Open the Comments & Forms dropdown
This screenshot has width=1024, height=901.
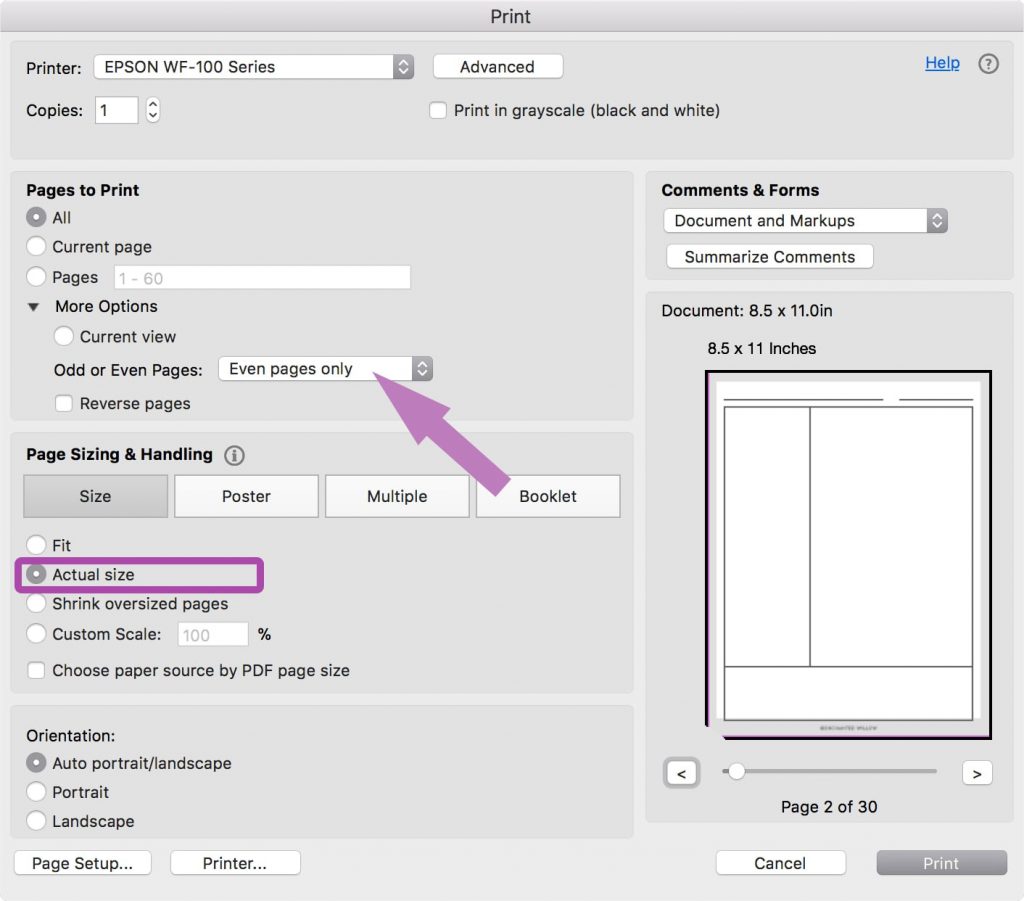[804, 221]
